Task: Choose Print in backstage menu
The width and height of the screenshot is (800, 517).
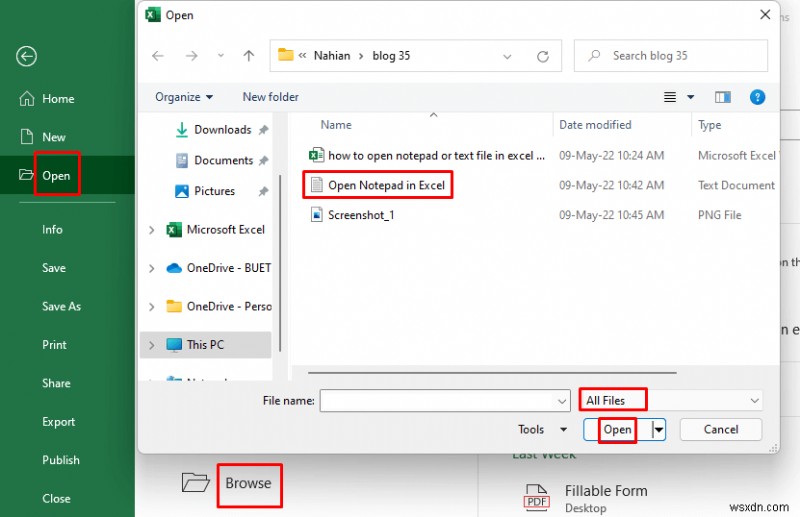Action: point(54,345)
